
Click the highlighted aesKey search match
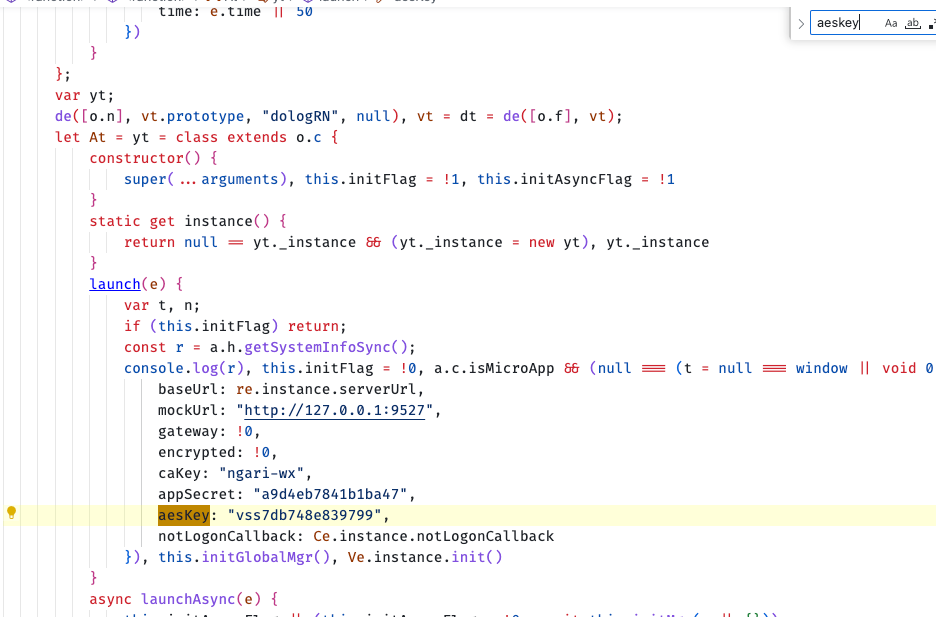[183, 515]
